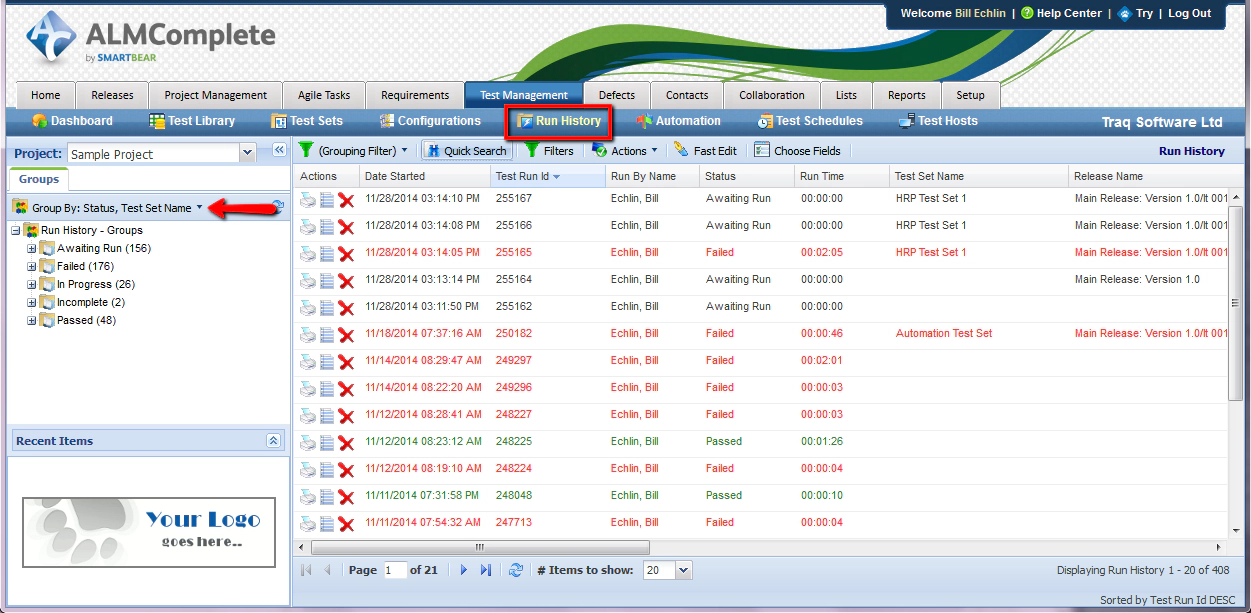Select the Test Library icon

[x=157, y=121]
